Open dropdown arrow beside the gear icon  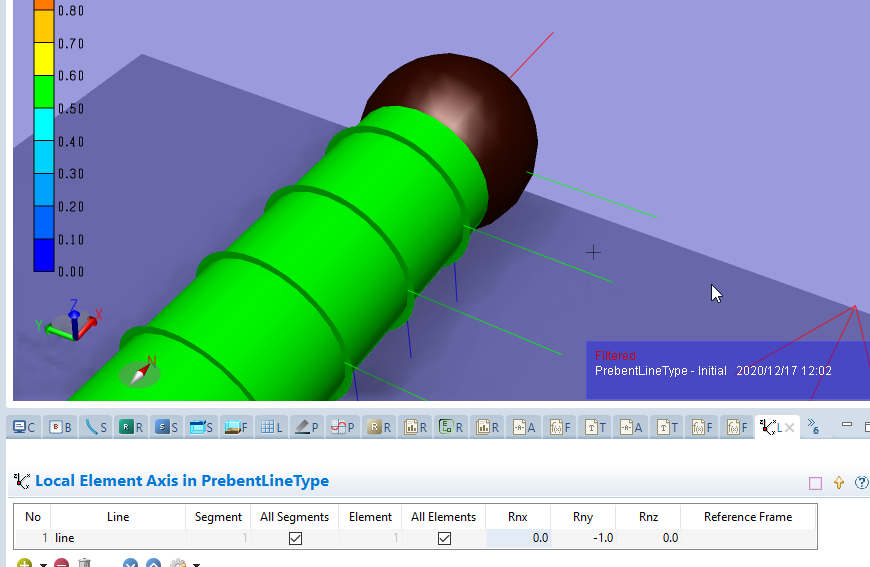tap(196, 564)
